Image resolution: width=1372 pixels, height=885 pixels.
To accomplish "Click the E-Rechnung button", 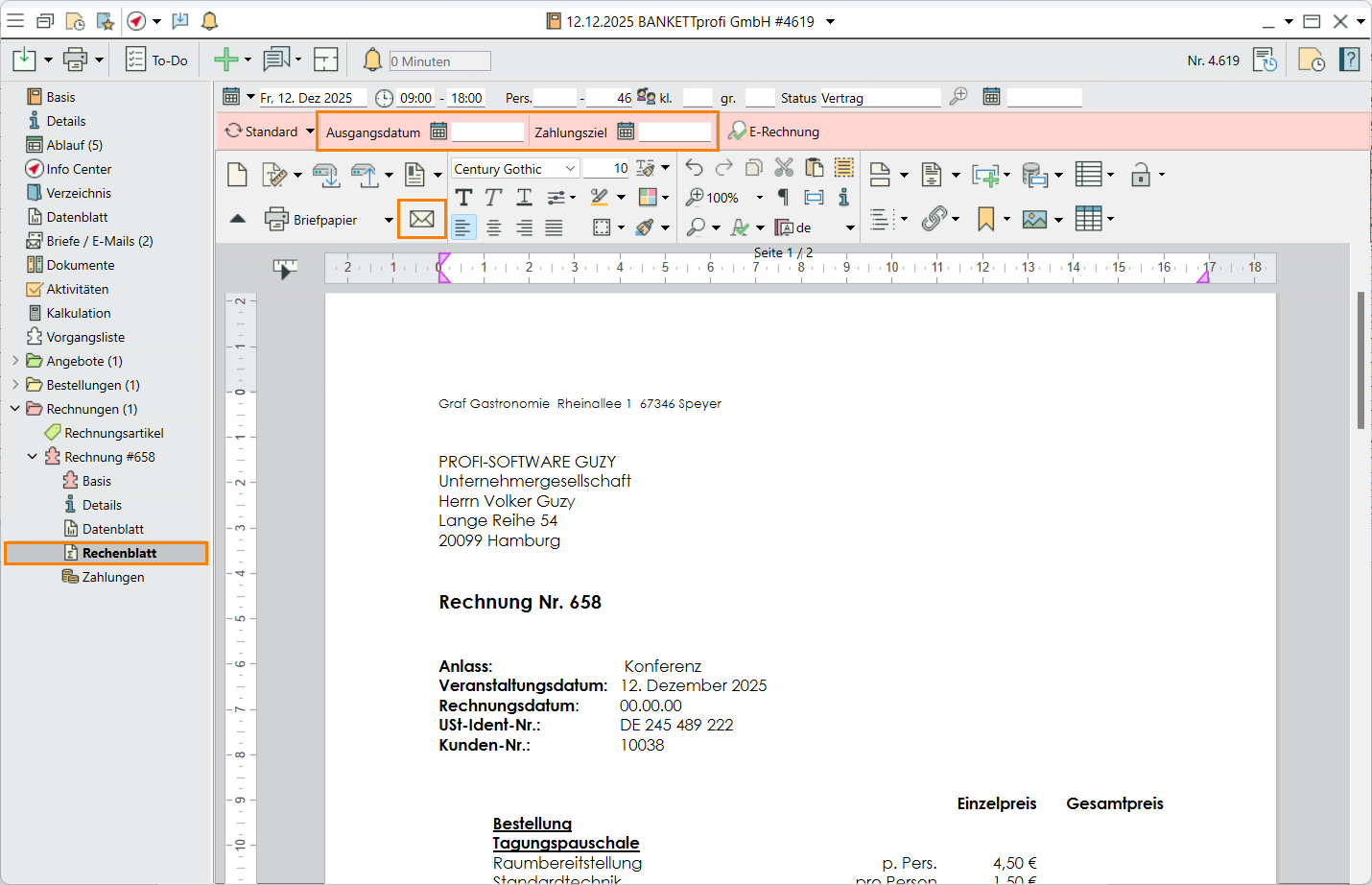I will [774, 132].
